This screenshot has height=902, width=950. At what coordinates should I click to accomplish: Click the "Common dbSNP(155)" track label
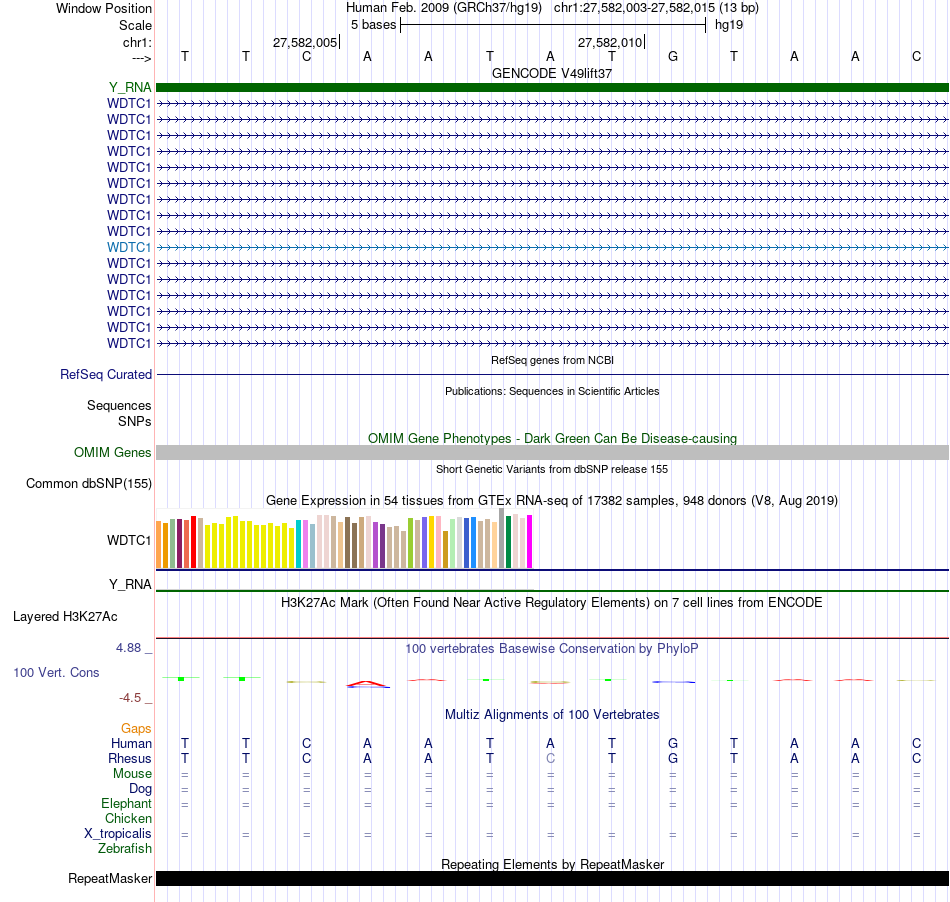[x=89, y=483]
